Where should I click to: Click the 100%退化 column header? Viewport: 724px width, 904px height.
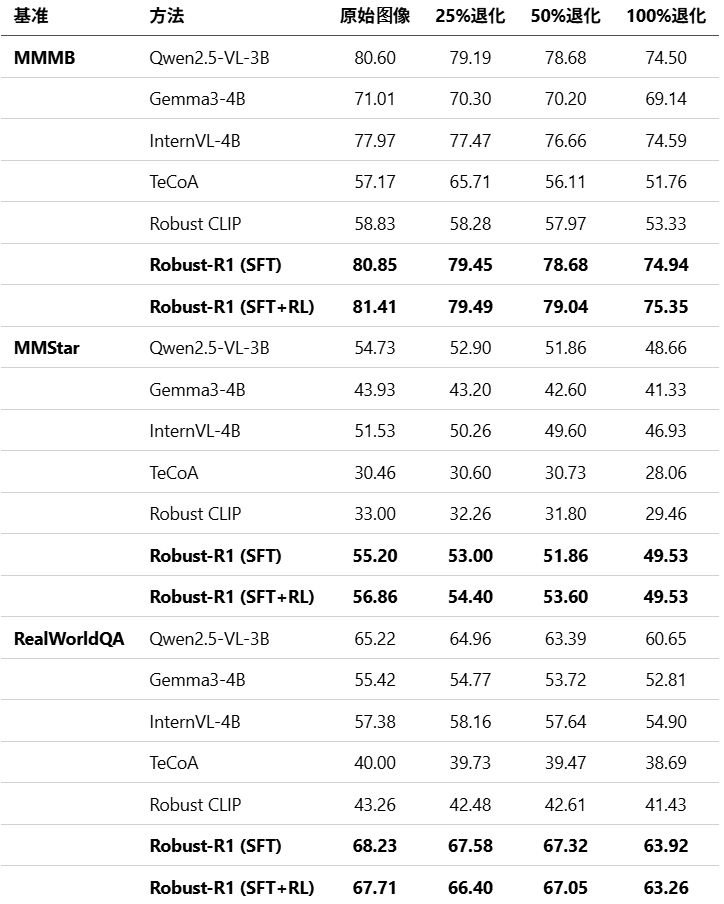pyautogui.click(x=666, y=16)
